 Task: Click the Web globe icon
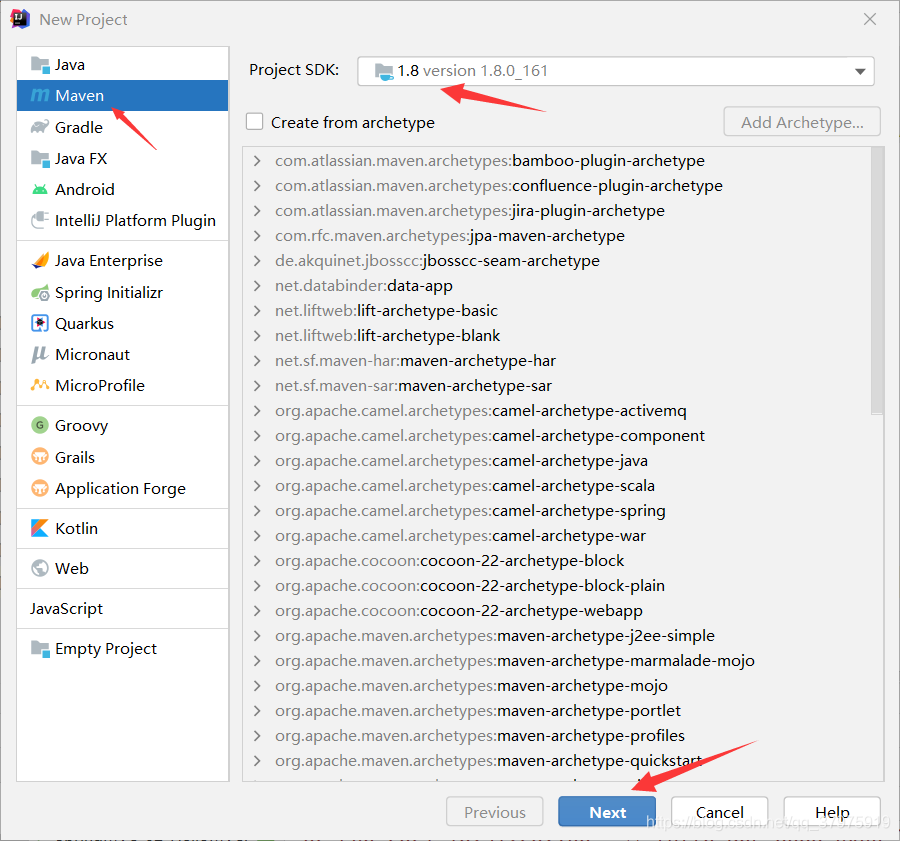coord(40,568)
